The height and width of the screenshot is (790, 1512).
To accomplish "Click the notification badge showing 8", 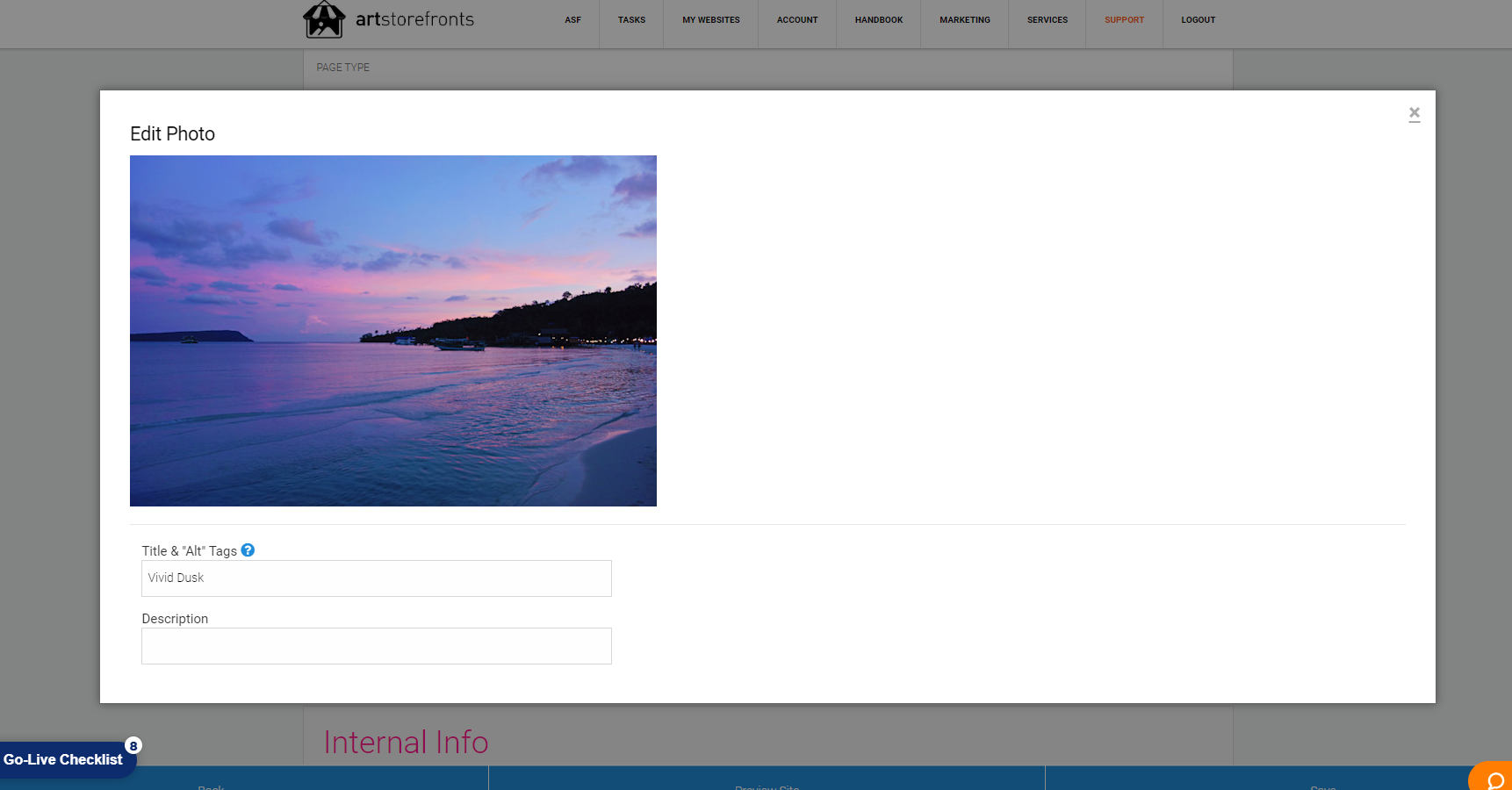I will point(132,745).
